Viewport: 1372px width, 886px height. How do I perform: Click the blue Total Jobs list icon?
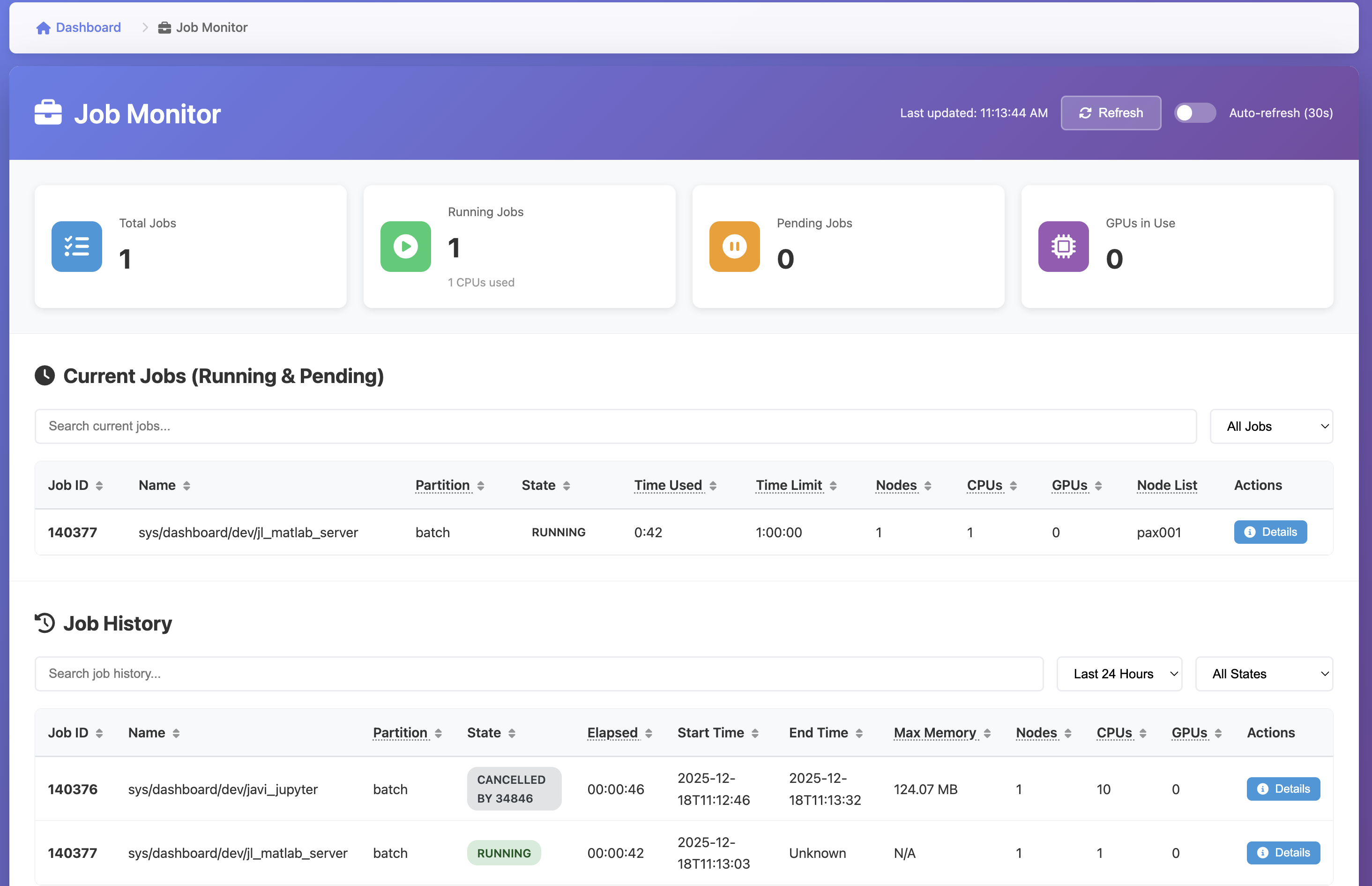click(x=76, y=246)
